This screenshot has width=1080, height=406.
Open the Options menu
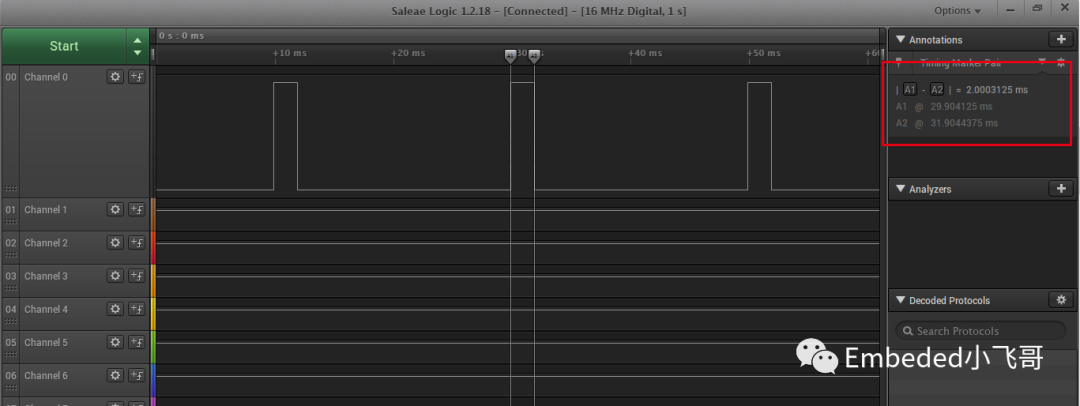coord(957,11)
